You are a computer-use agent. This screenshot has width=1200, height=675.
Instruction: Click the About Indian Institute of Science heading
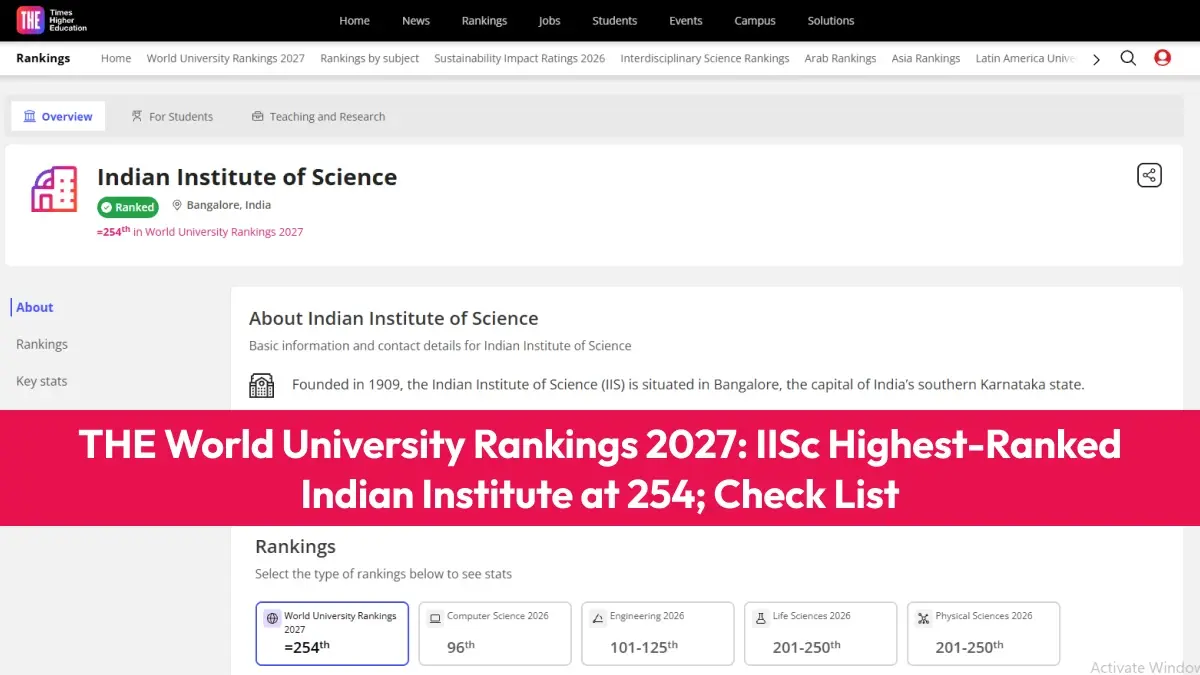394,318
